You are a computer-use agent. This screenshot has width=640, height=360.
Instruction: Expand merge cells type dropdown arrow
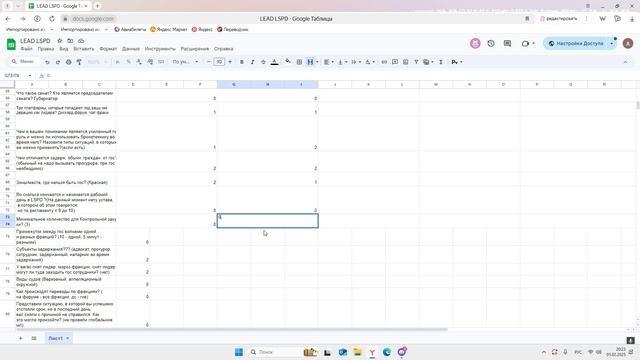(x=317, y=62)
